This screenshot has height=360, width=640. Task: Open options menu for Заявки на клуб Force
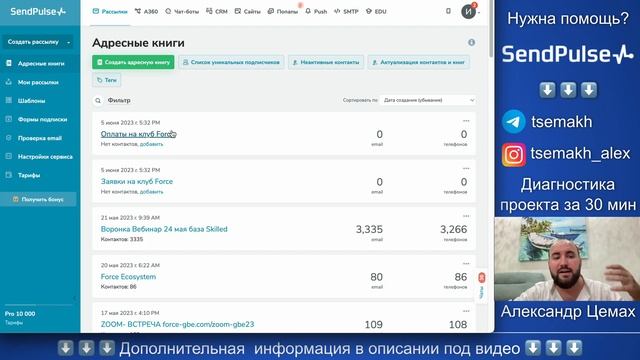click(x=466, y=168)
